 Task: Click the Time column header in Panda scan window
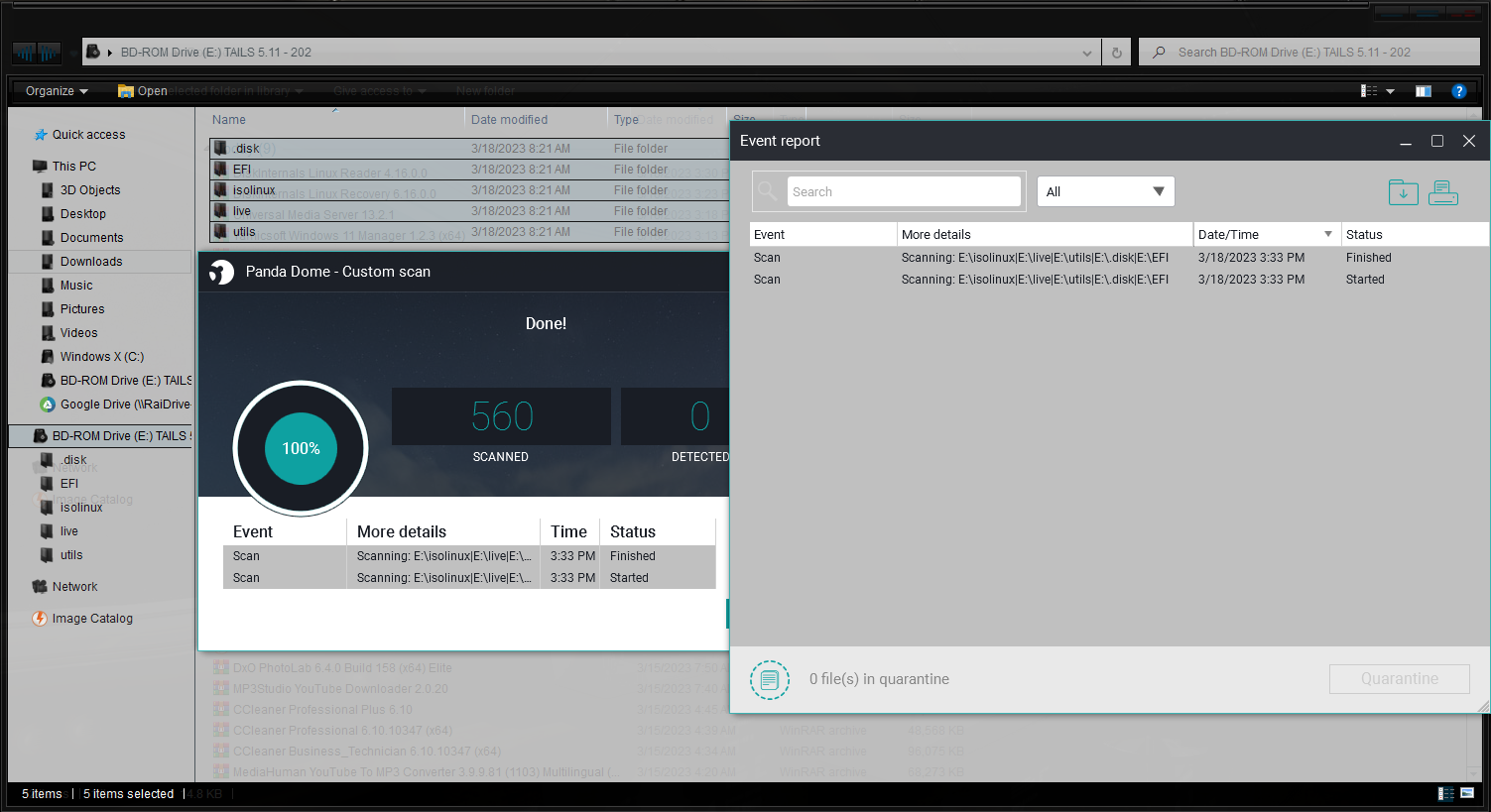569,532
